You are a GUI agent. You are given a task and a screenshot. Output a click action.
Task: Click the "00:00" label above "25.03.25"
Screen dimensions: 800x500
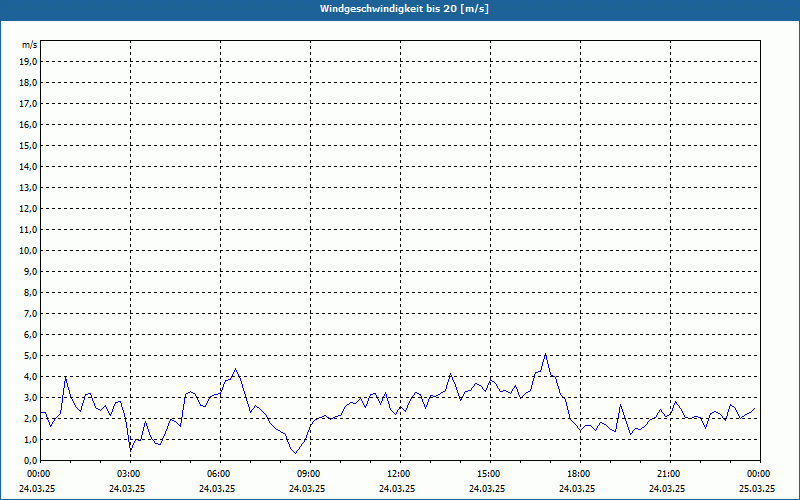click(x=760, y=474)
